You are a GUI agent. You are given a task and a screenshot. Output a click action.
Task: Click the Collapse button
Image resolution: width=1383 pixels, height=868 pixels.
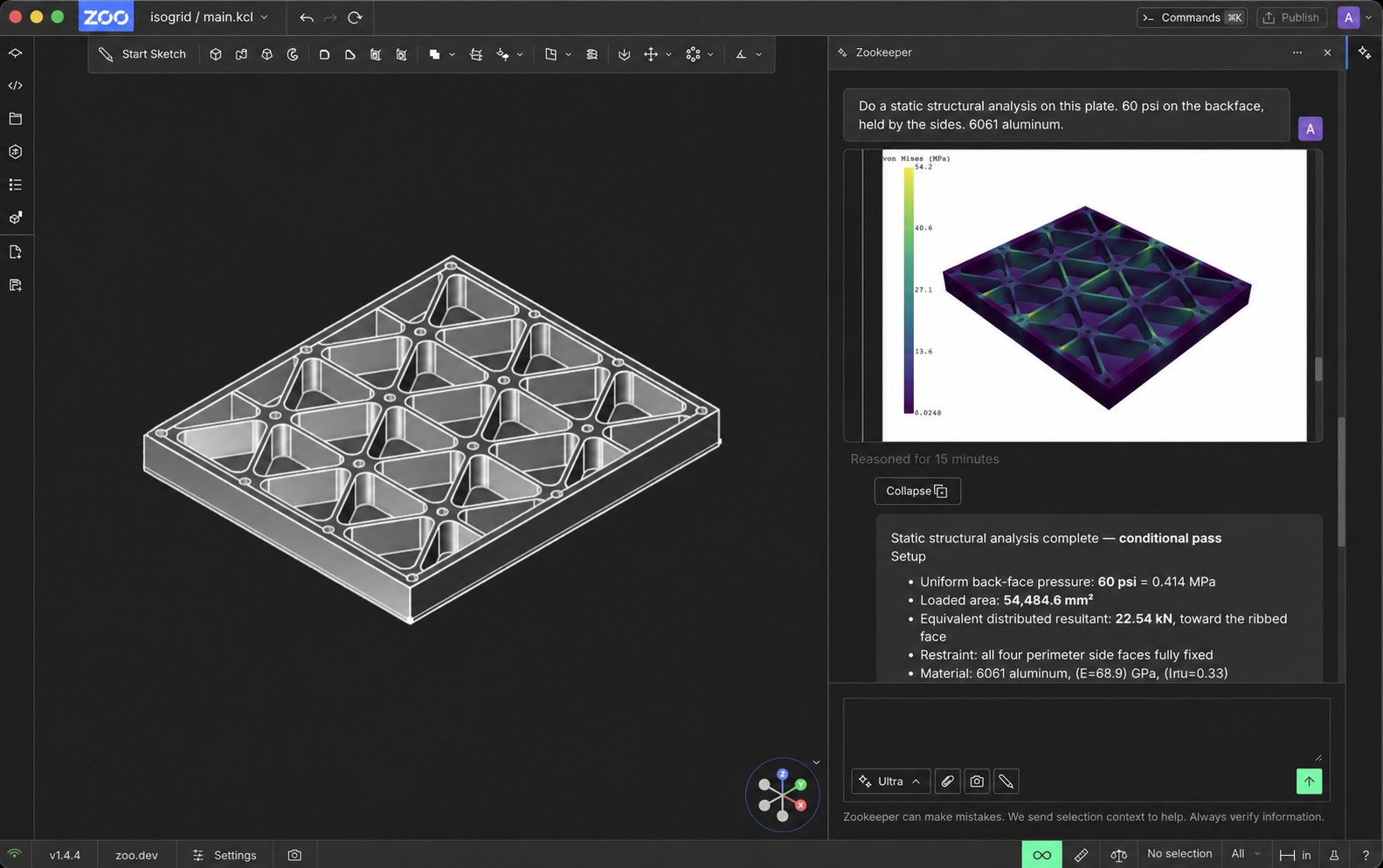point(917,491)
